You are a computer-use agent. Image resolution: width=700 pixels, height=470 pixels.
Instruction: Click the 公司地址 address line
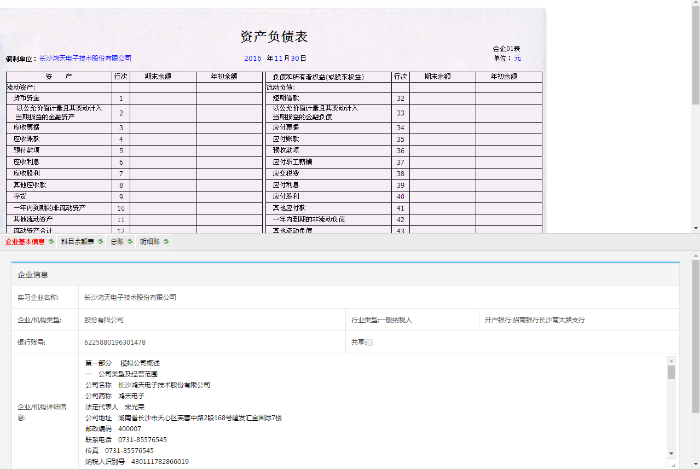(183, 418)
